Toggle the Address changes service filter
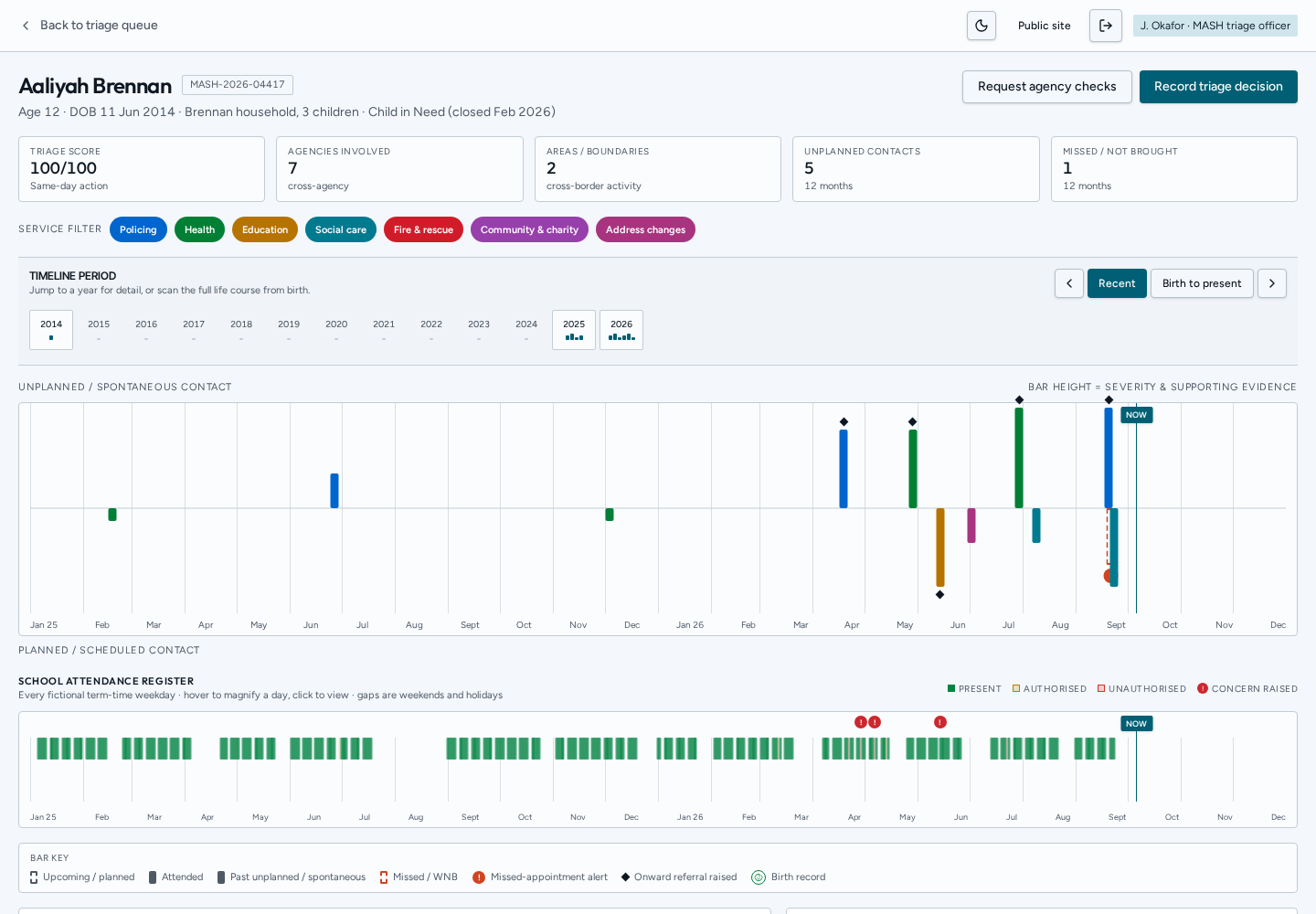 pyautogui.click(x=645, y=229)
